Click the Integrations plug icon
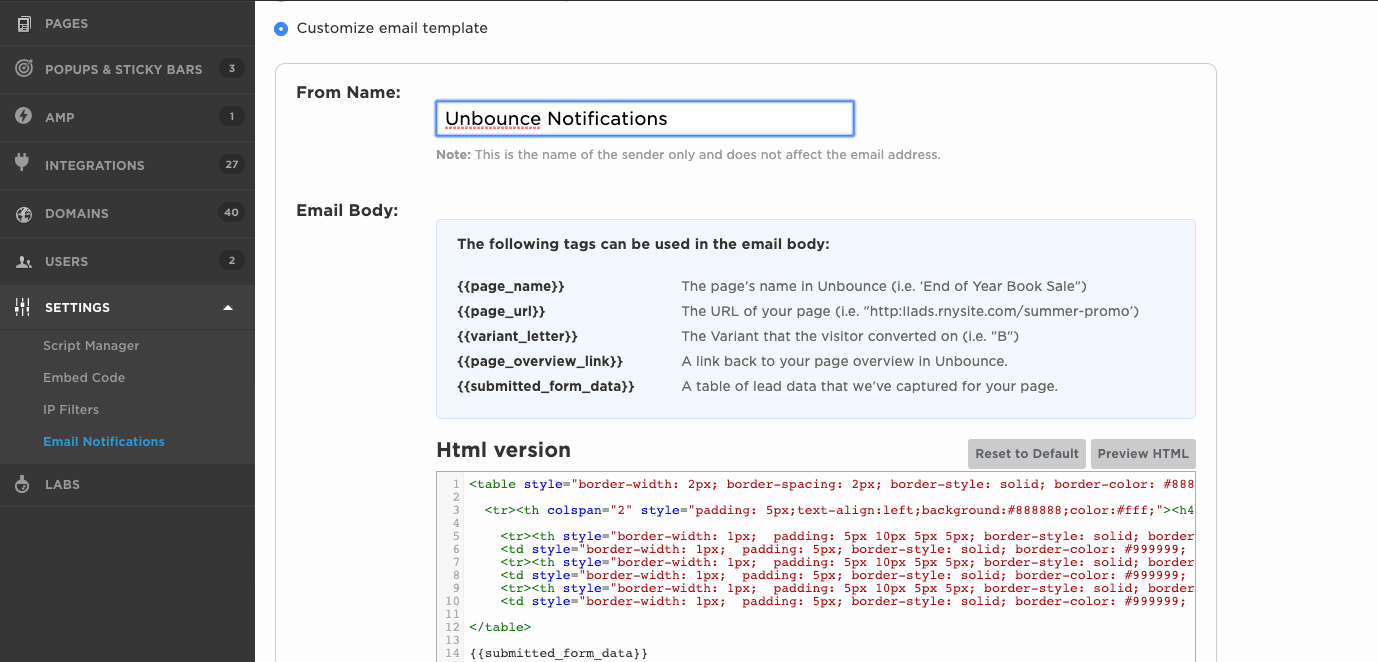This screenshot has width=1378, height=662. (23, 164)
